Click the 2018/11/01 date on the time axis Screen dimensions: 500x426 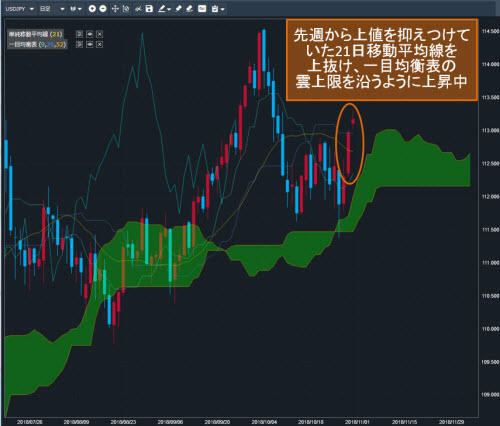click(357, 422)
